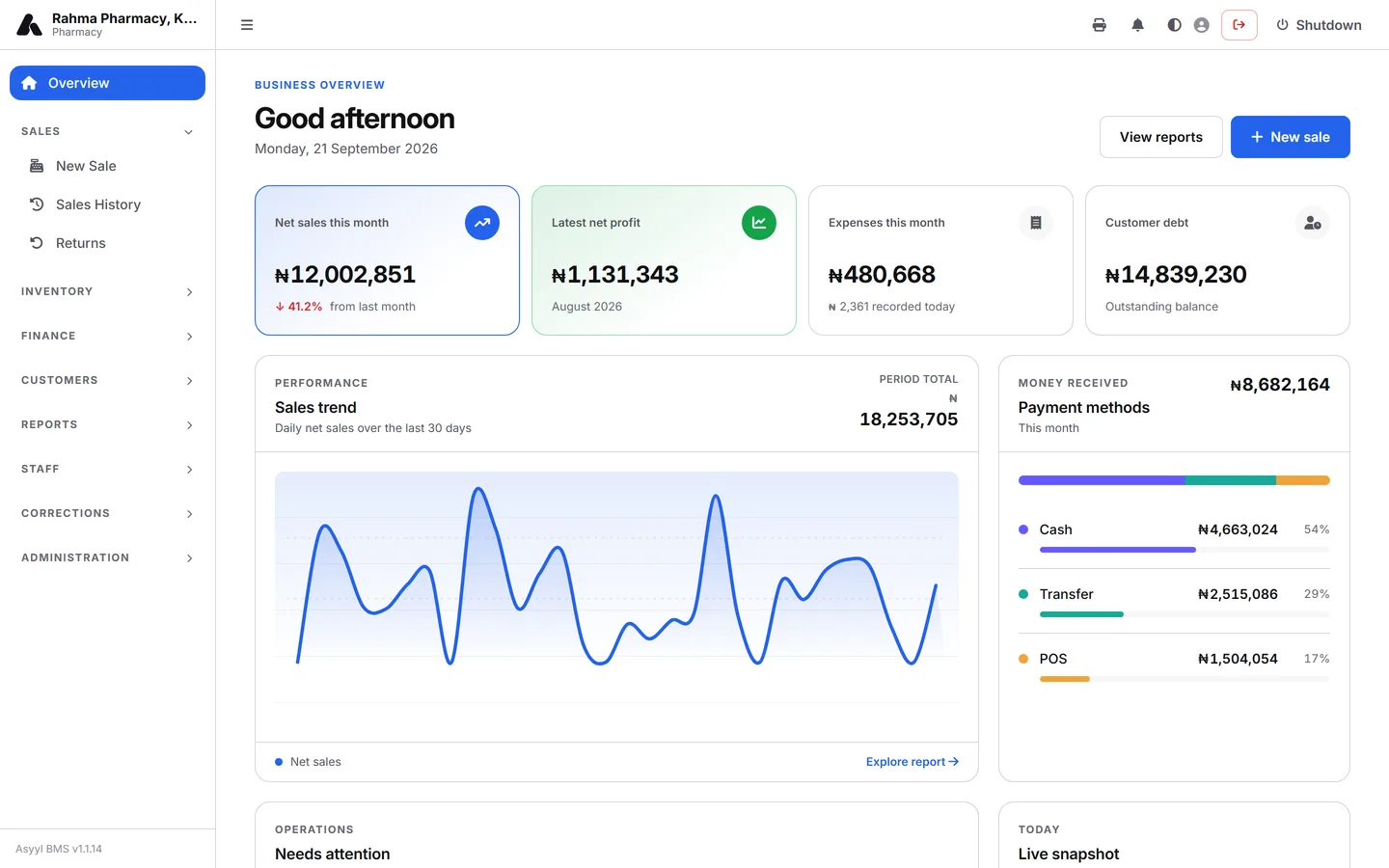Click the stacked payment methods bar
1389x868 pixels.
[1174, 480]
